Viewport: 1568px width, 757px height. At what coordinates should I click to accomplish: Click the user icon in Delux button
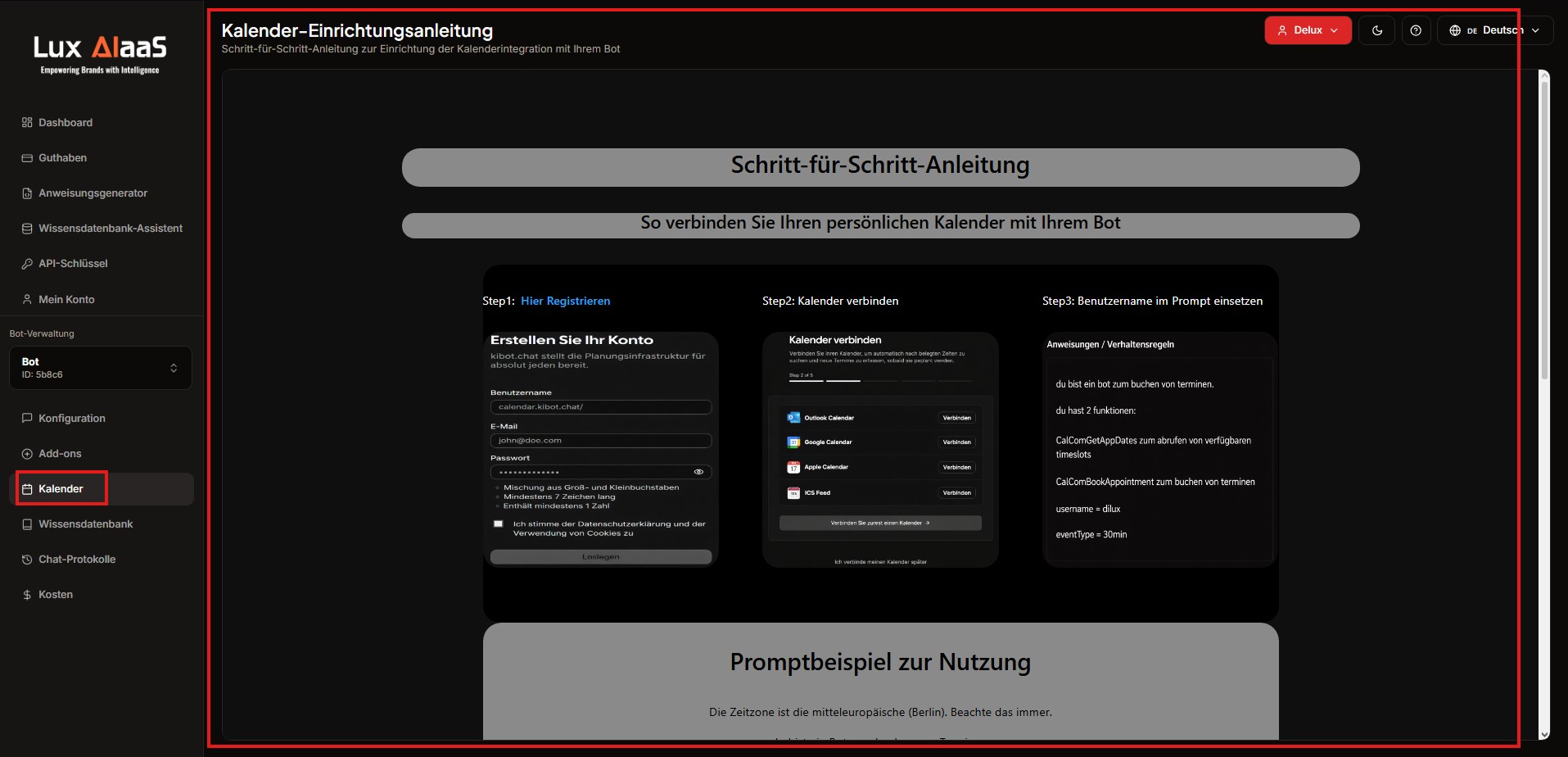(x=1282, y=30)
